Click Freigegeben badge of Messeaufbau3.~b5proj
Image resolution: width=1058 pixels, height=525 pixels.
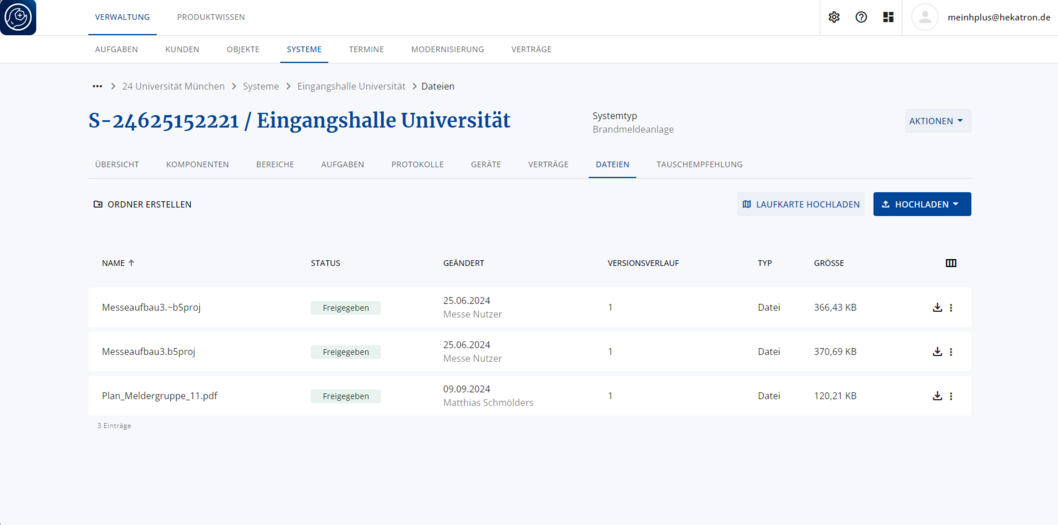point(345,308)
